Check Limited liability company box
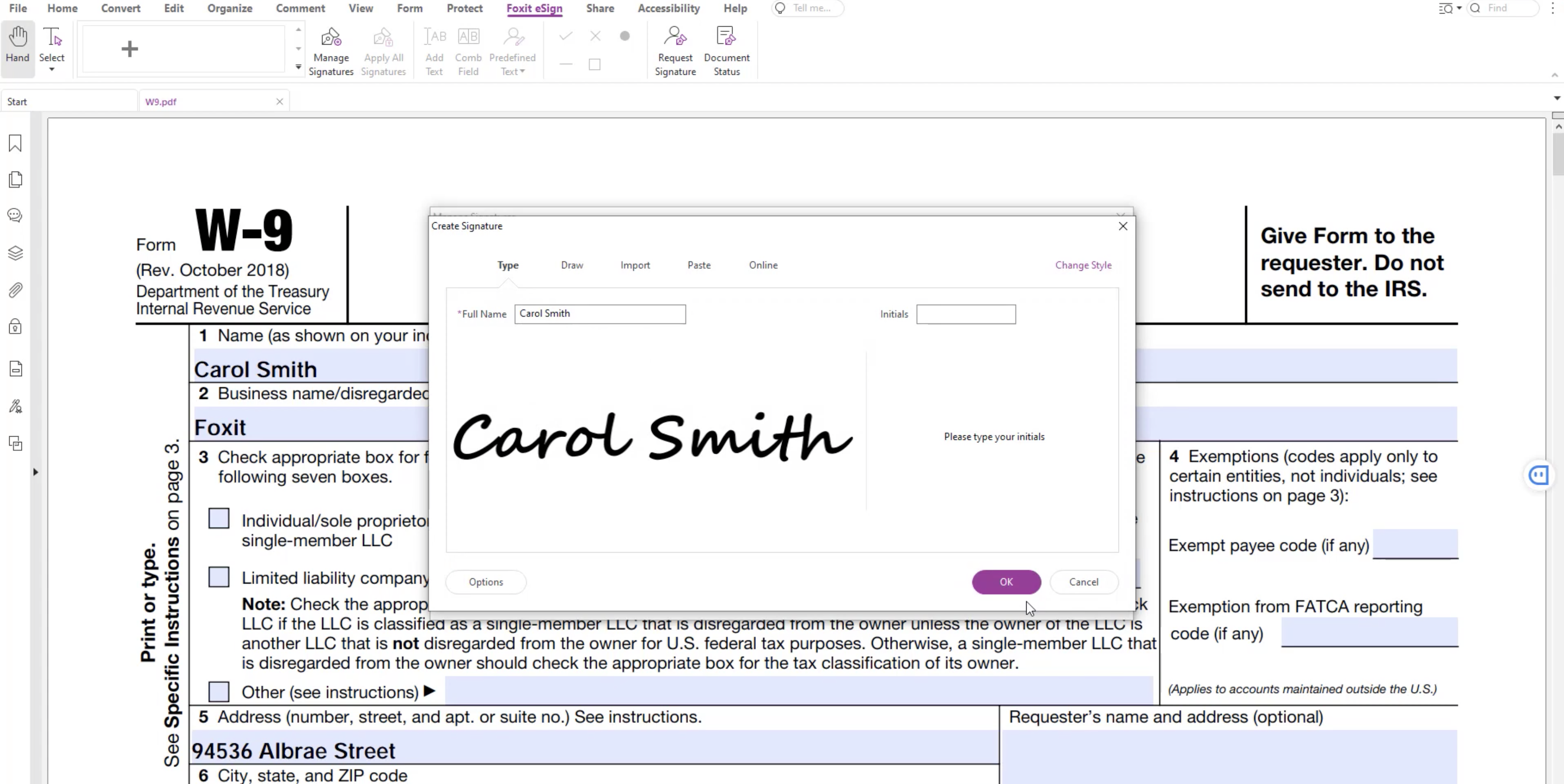 218,577
